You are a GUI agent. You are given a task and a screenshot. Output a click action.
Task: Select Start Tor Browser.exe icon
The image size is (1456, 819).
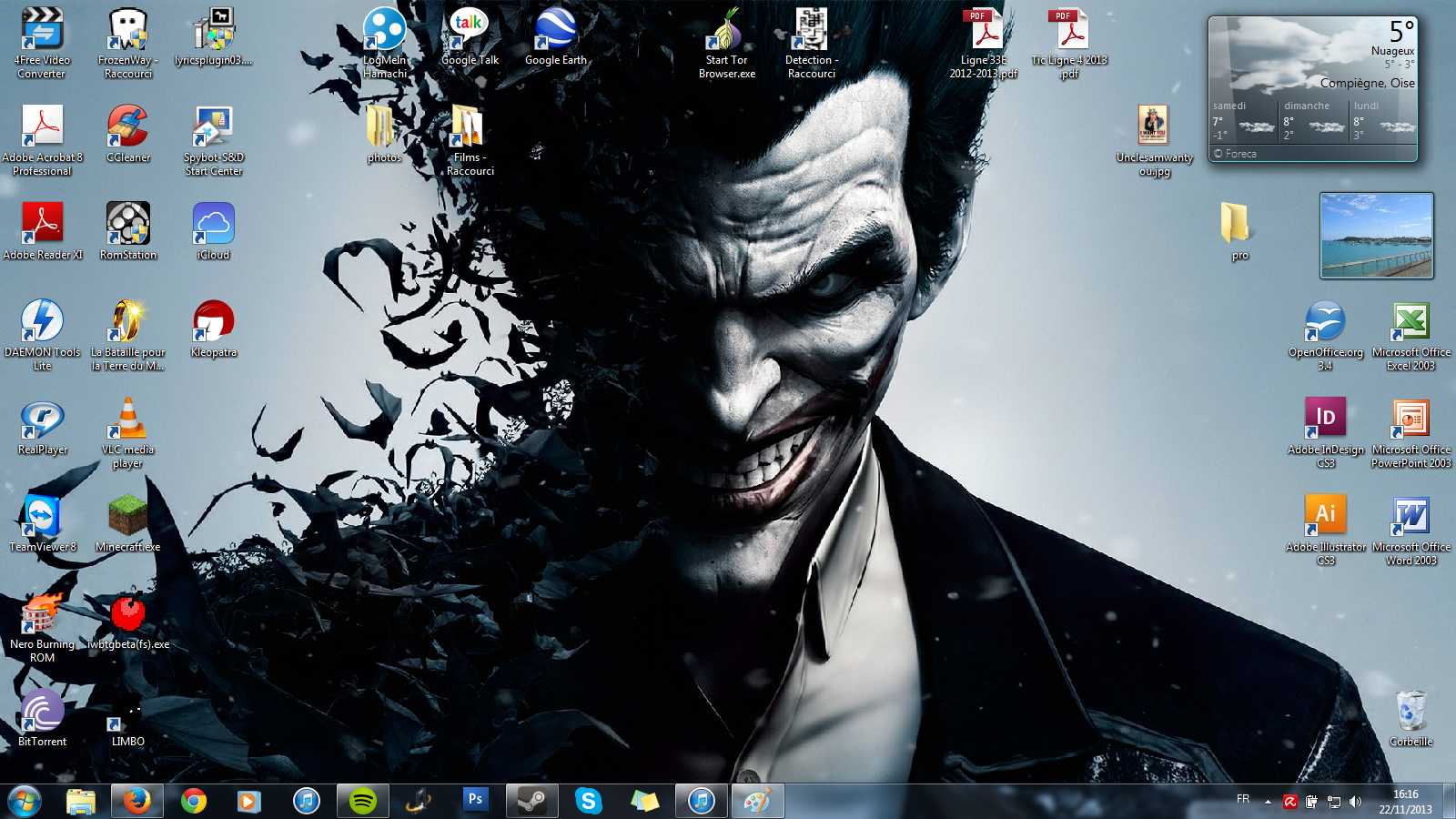[x=727, y=43]
